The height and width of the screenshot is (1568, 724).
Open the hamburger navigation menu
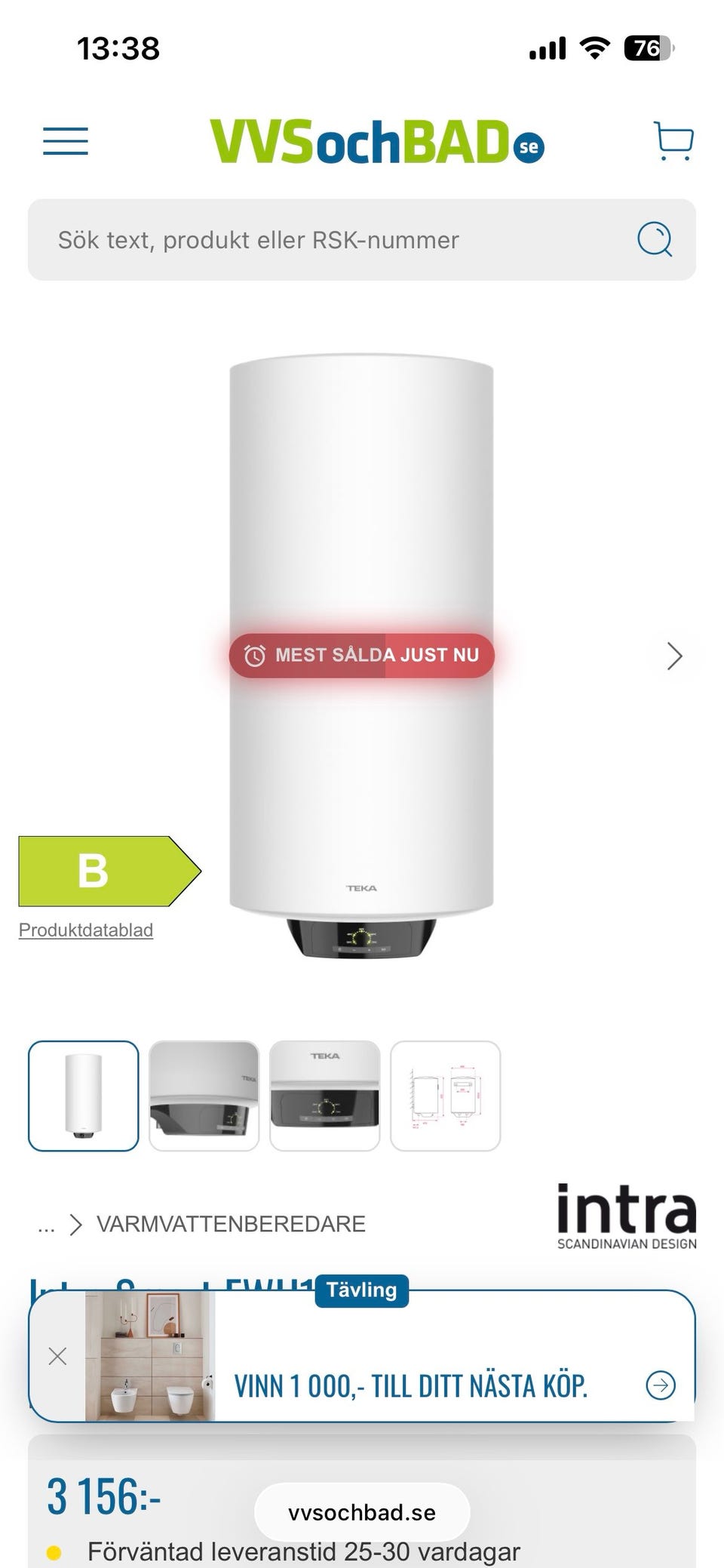pyautogui.click(x=66, y=141)
